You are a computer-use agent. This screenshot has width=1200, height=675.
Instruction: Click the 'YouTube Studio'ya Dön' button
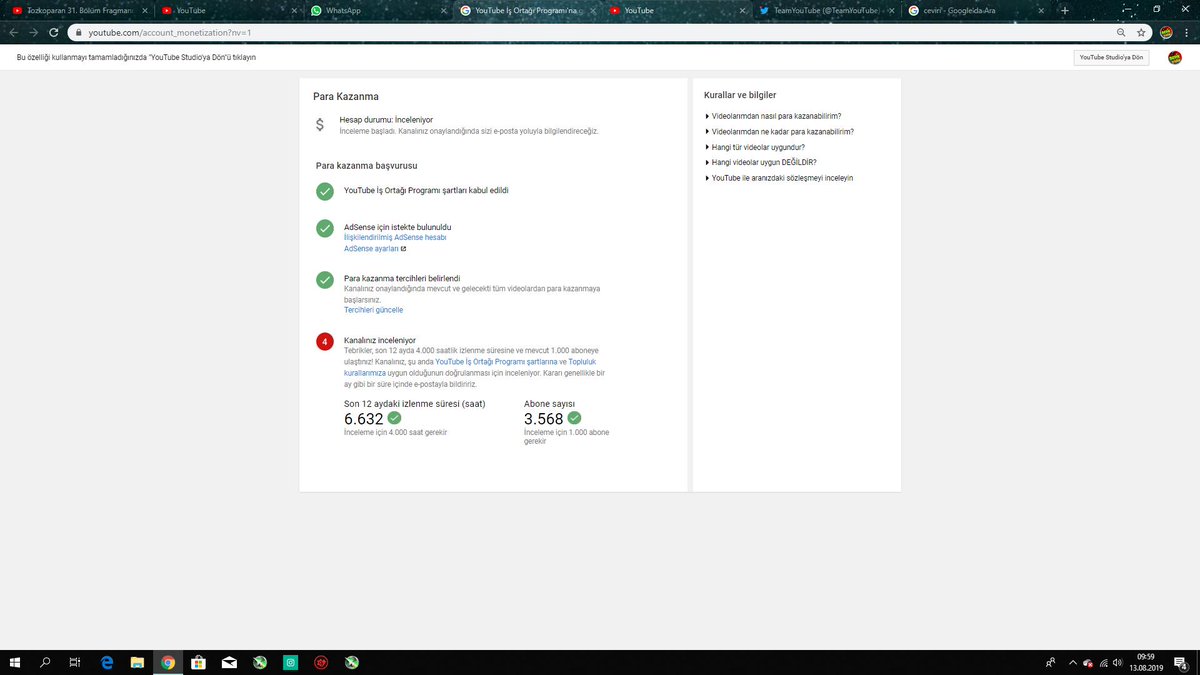tap(1111, 58)
